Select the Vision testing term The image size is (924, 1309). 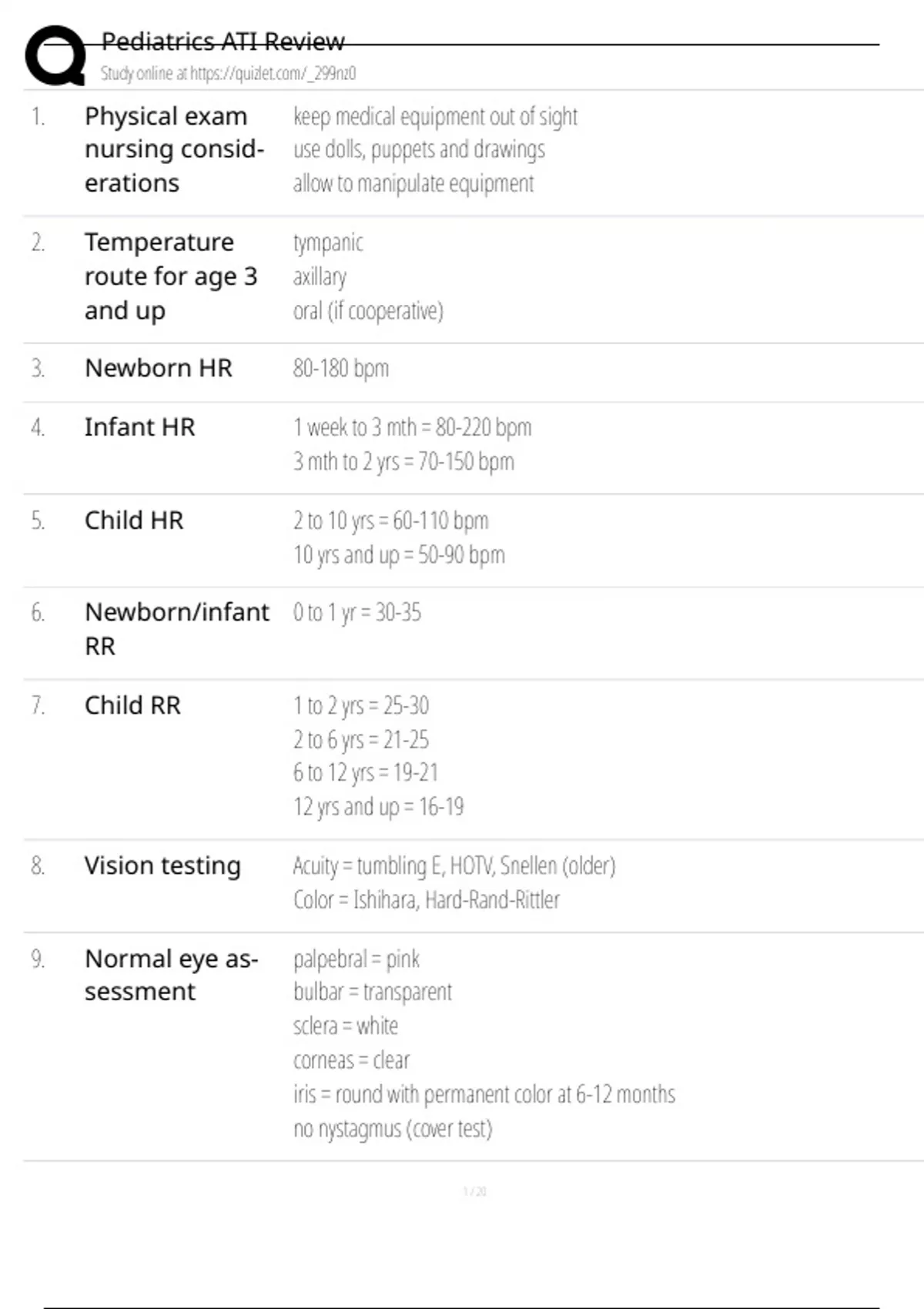[x=162, y=865]
